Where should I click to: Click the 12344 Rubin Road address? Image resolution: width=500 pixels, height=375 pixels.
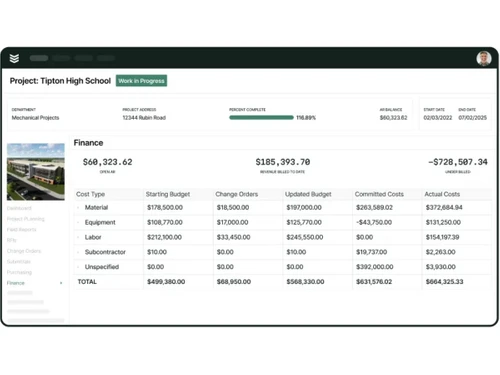[144, 118]
